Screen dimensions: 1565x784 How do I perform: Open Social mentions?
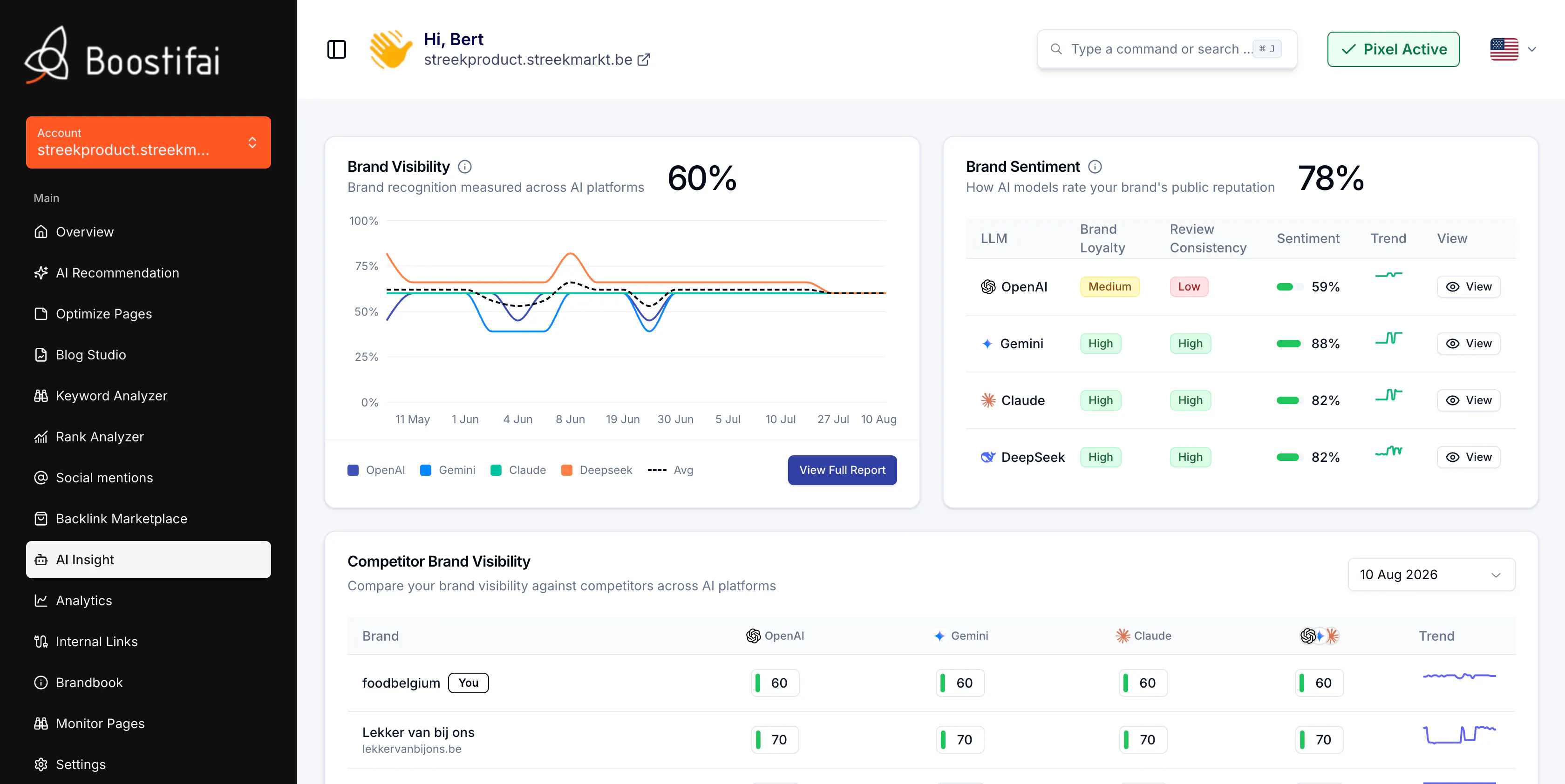148,477
